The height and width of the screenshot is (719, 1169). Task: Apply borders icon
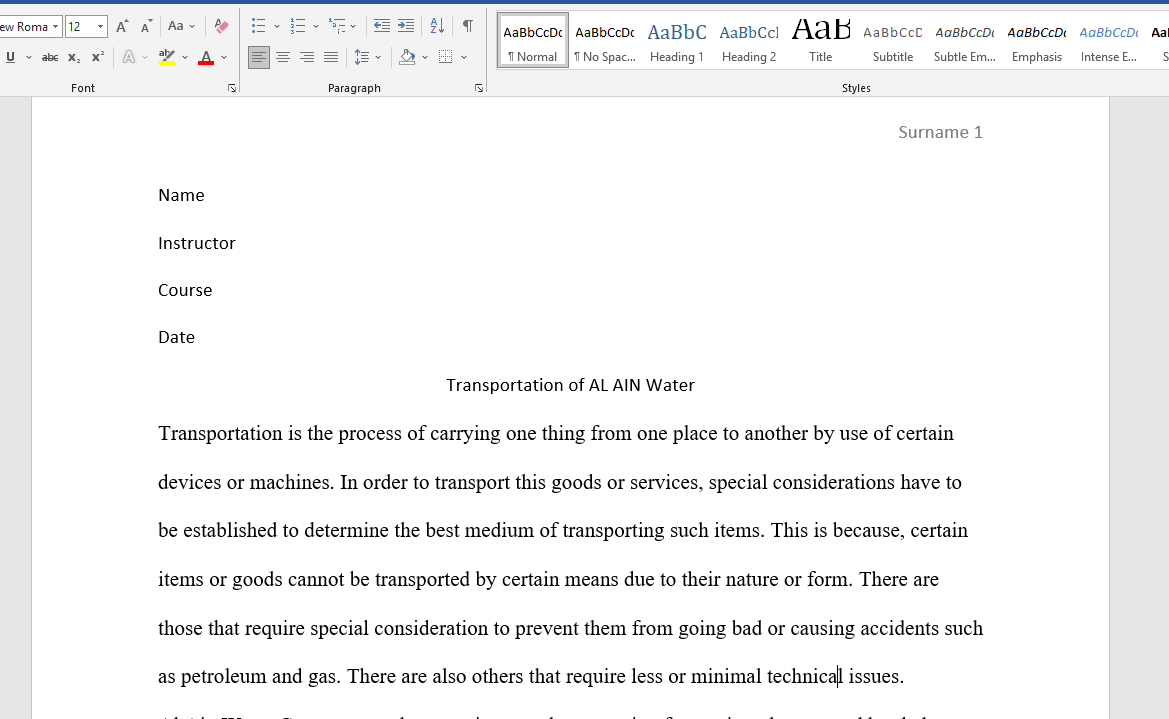click(446, 57)
